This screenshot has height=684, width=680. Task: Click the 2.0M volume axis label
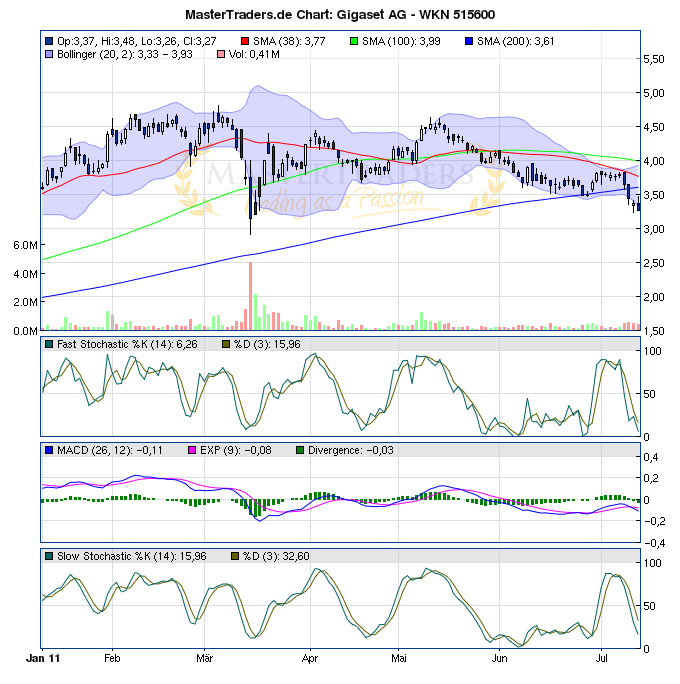(x=25, y=302)
